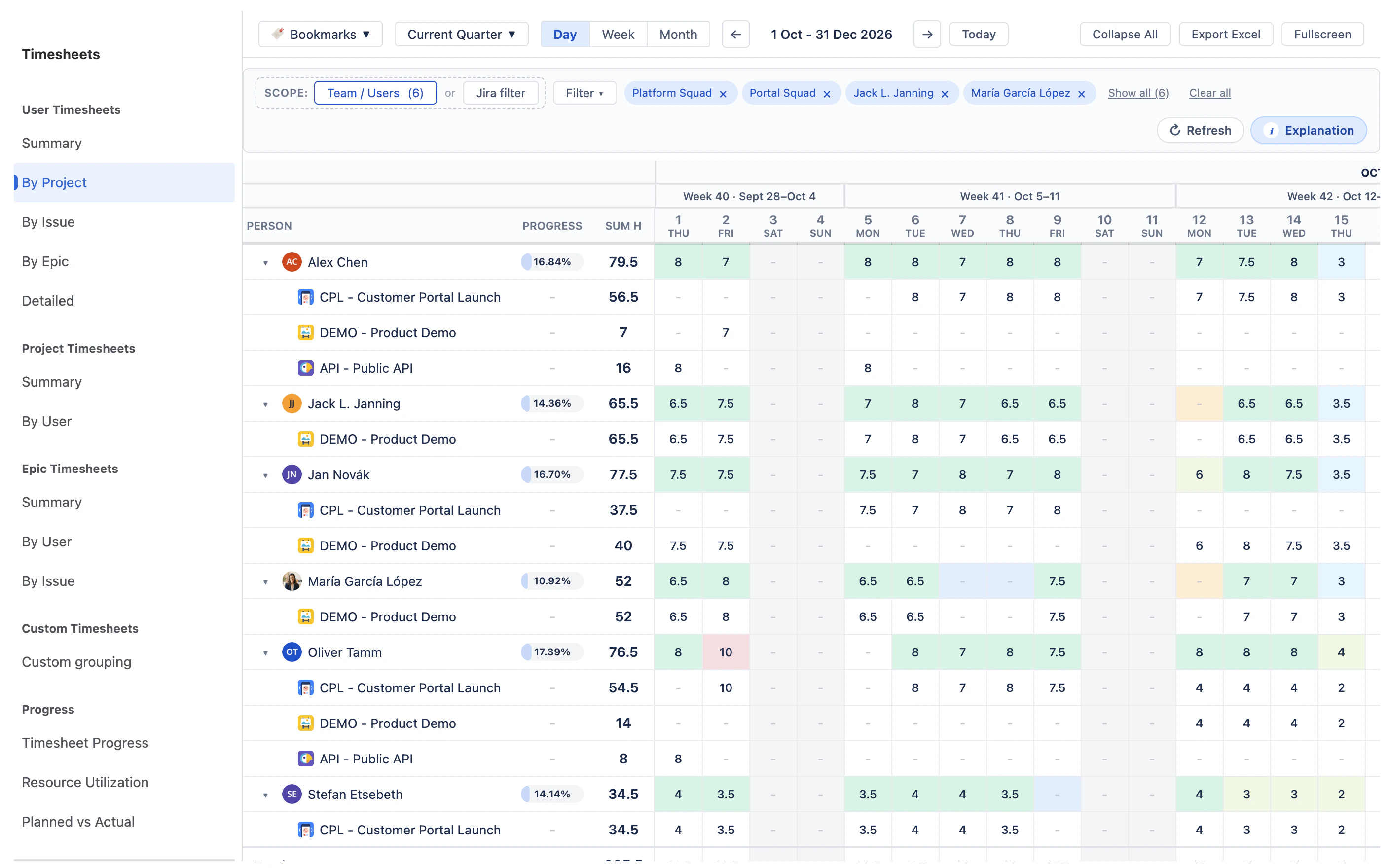Click María García López's photo avatar
The image size is (1388, 868).
pos(292,581)
